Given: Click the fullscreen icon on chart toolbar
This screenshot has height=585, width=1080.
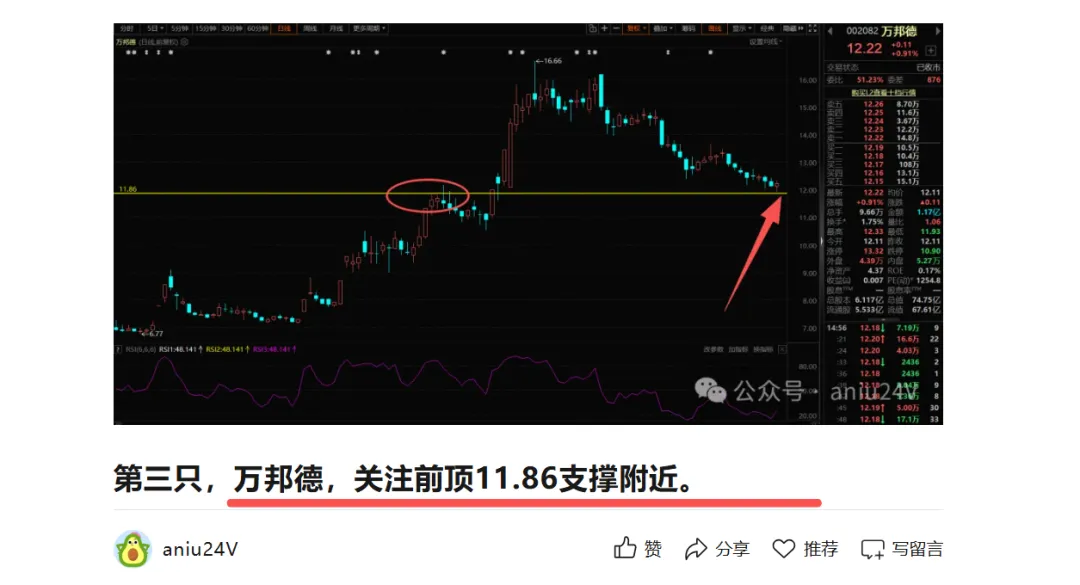Looking at the screenshot, I should 812,28.
